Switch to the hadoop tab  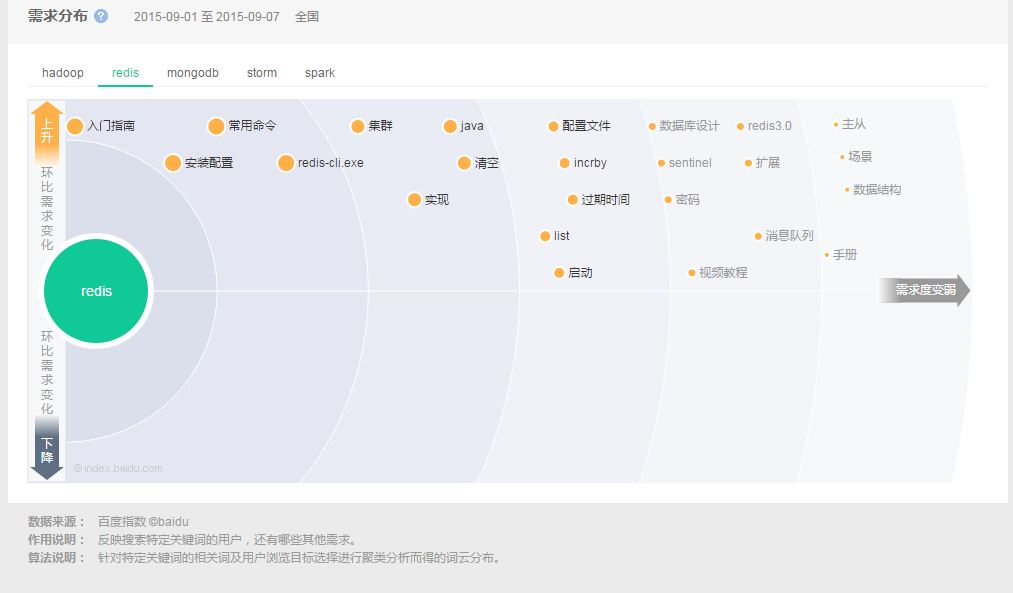pyautogui.click(x=63, y=73)
